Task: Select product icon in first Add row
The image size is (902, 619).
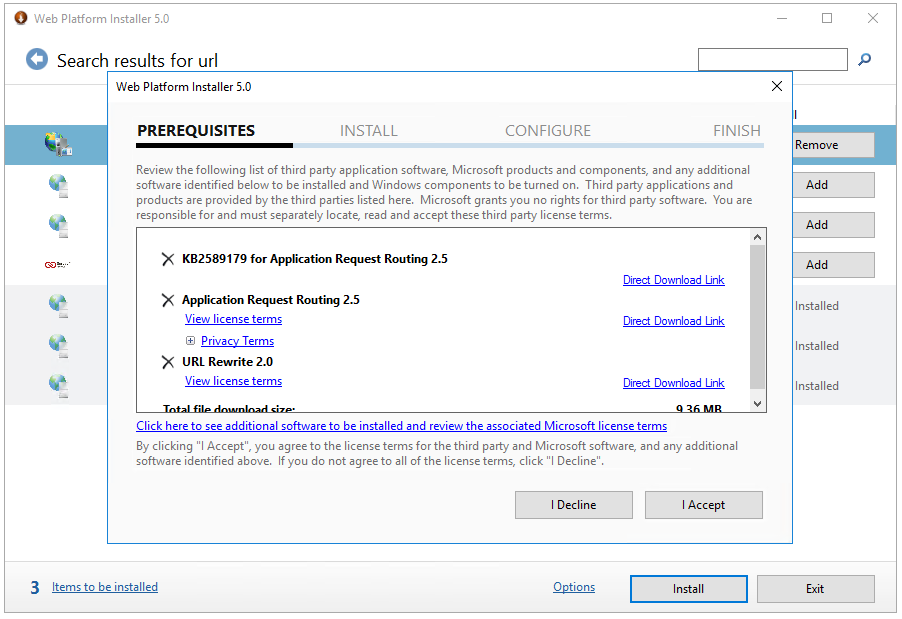Action: [59, 186]
